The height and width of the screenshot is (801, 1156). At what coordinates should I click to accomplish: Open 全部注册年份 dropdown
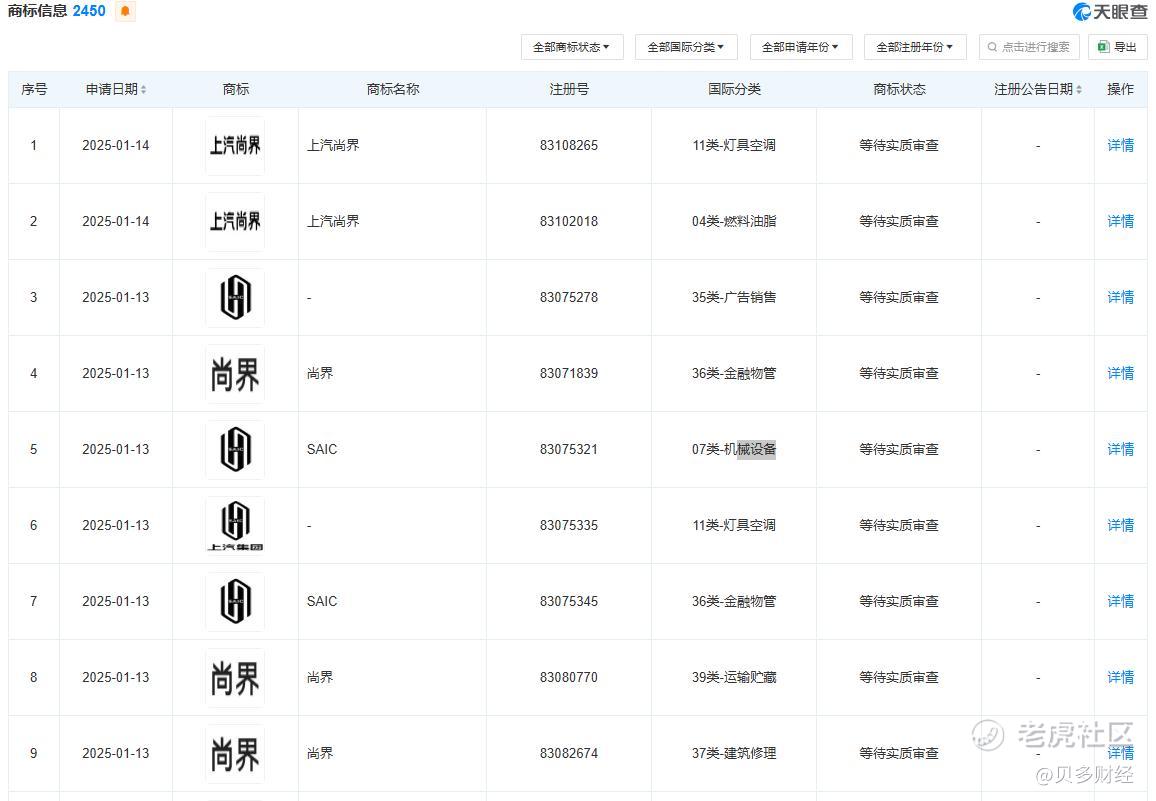click(915, 47)
